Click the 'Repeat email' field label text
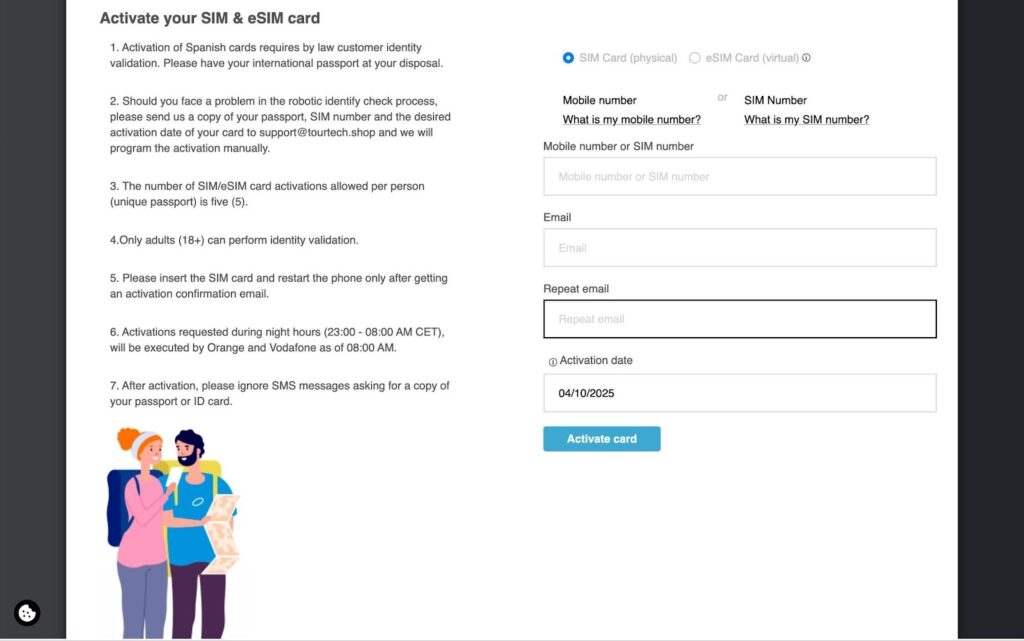This screenshot has width=1024, height=641. tap(576, 289)
